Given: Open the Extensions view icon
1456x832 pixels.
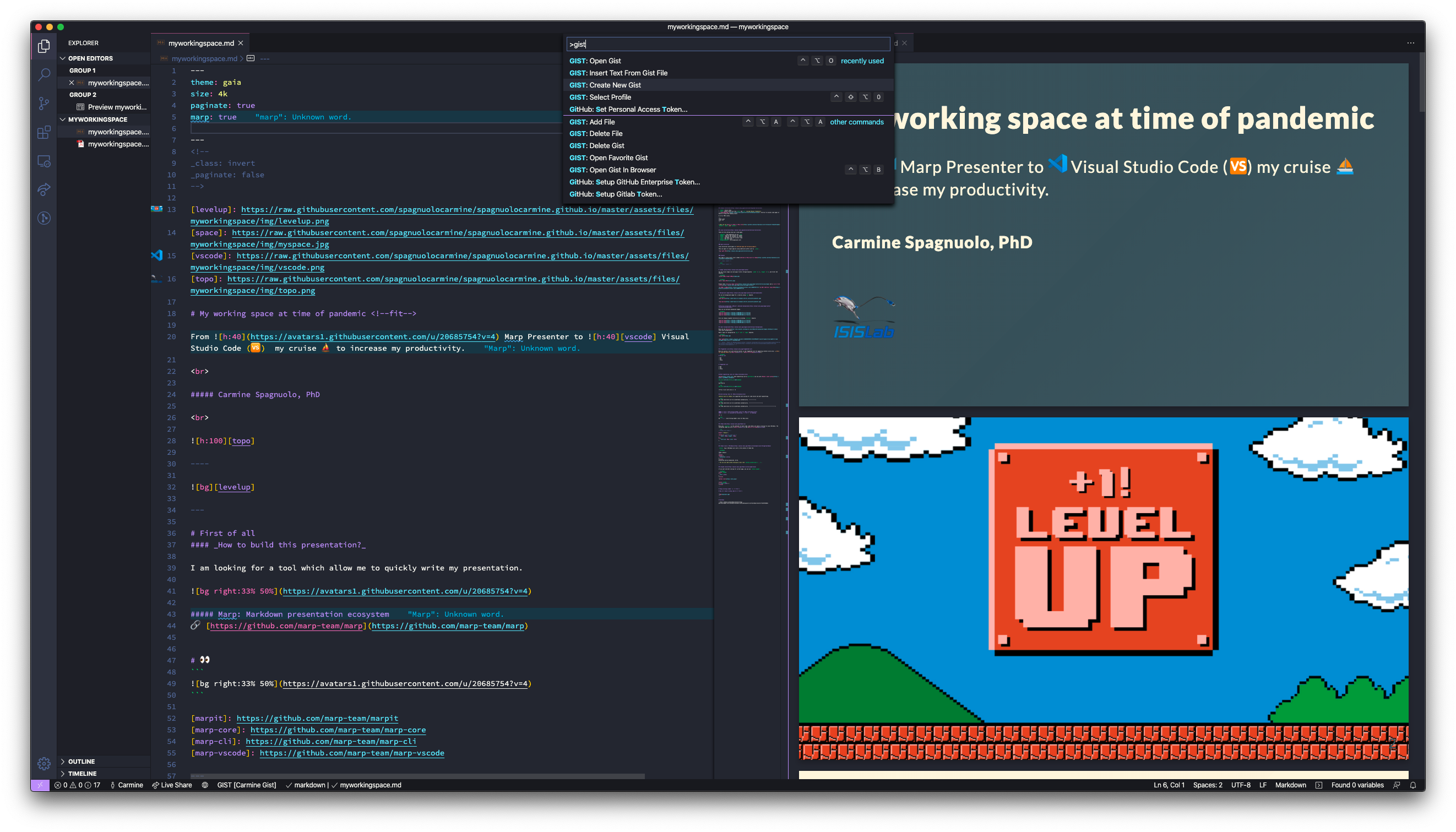Looking at the screenshot, I should click(x=44, y=133).
